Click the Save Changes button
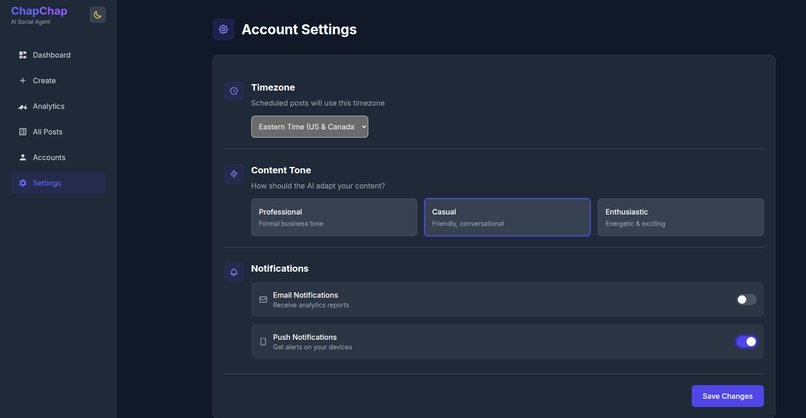The height and width of the screenshot is (418, 806). 727,396
